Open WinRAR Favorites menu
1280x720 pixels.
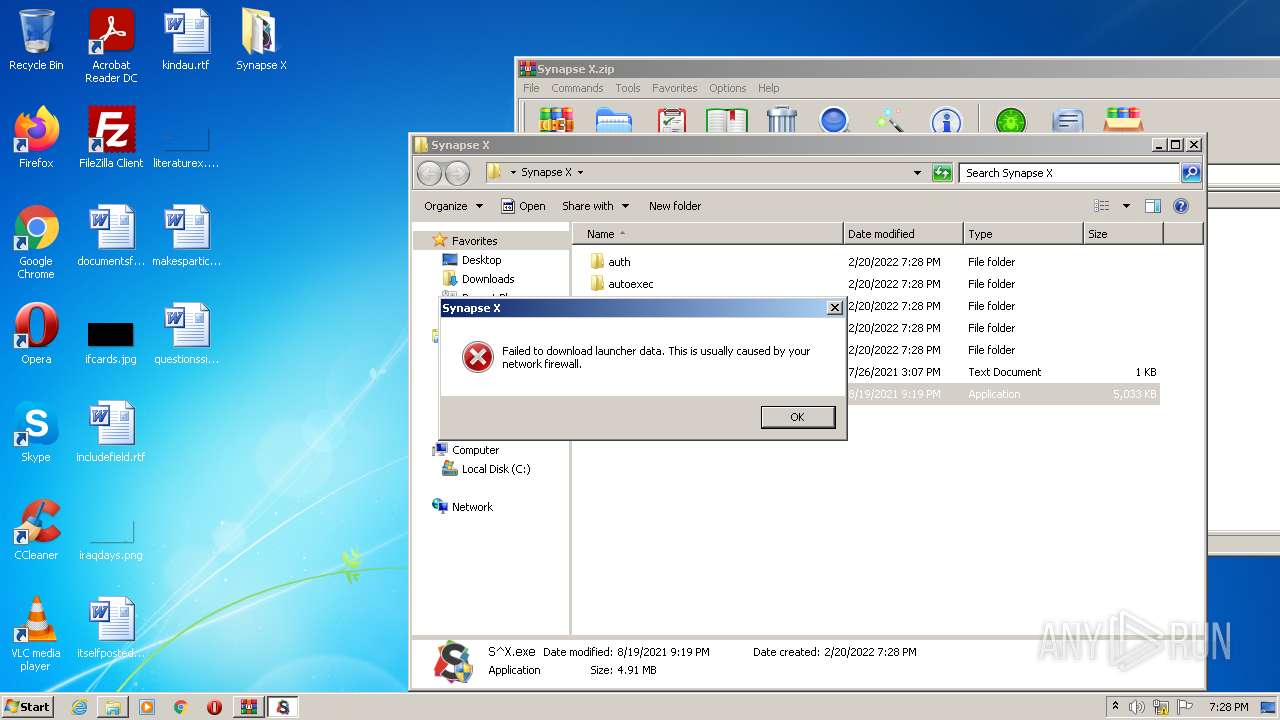pyautogui.click(x=675, y=88)
